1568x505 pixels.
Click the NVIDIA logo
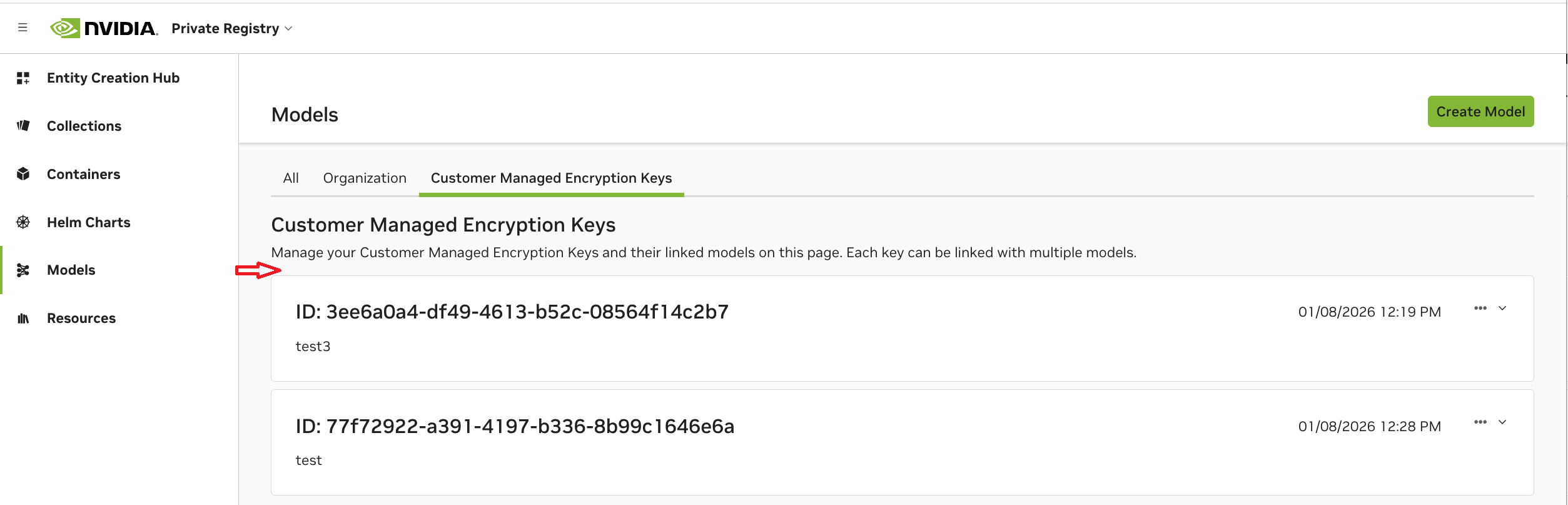coord(103,28)
